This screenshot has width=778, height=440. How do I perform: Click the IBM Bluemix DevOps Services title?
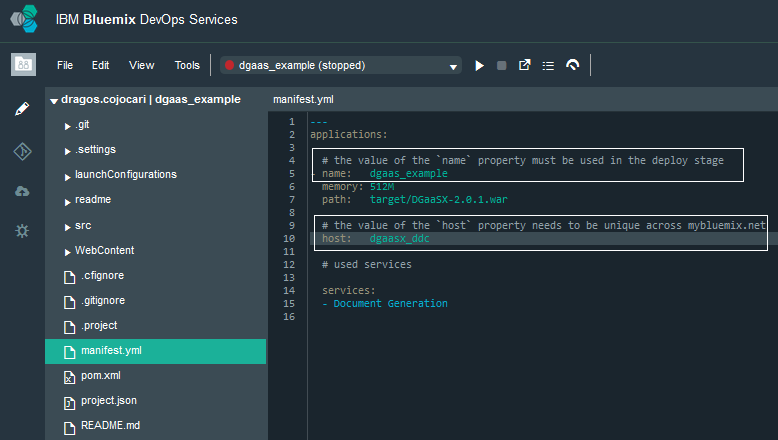tap(147, 19)
